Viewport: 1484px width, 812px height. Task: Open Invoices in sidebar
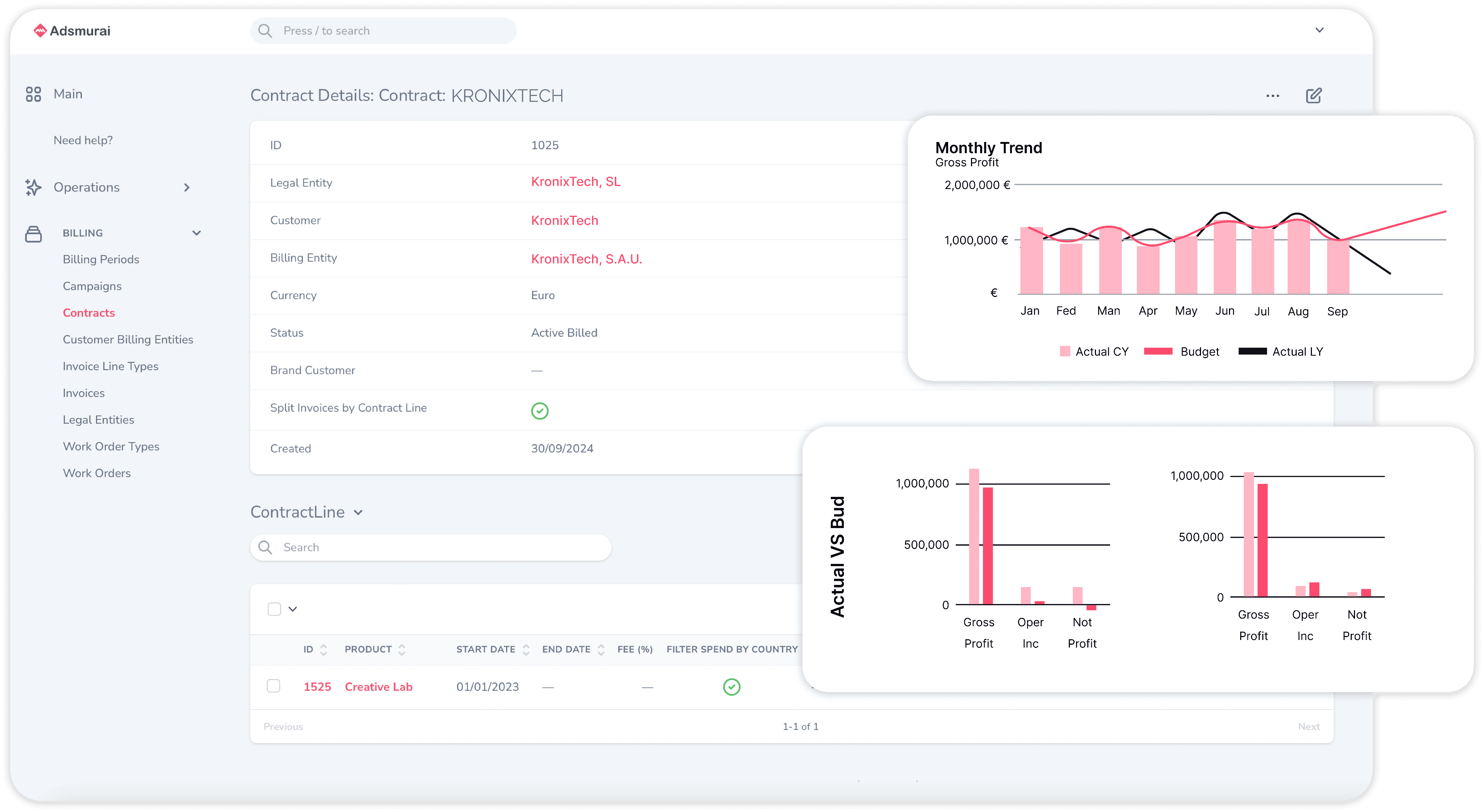pos(84,393)
